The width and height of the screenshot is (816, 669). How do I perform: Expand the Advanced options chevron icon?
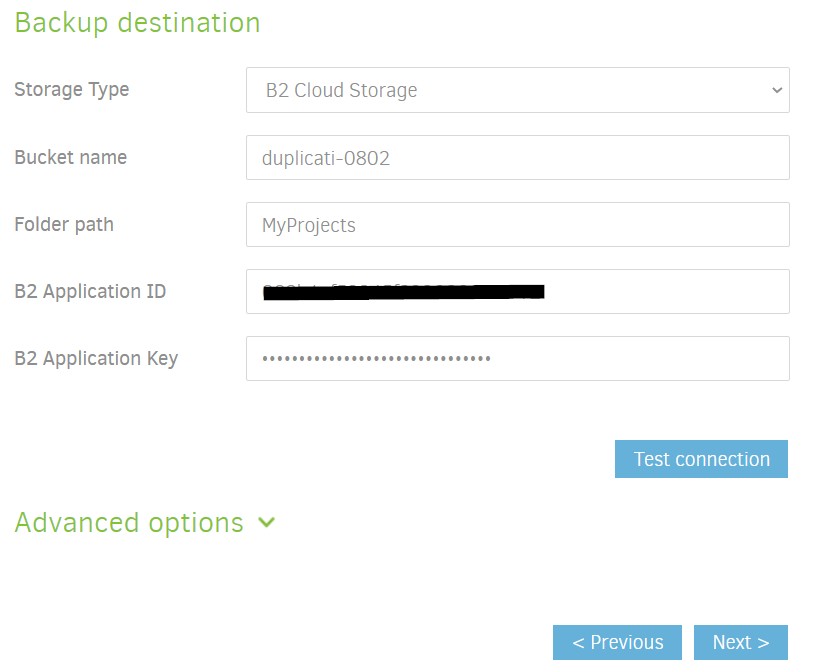(x=266, y=522)
